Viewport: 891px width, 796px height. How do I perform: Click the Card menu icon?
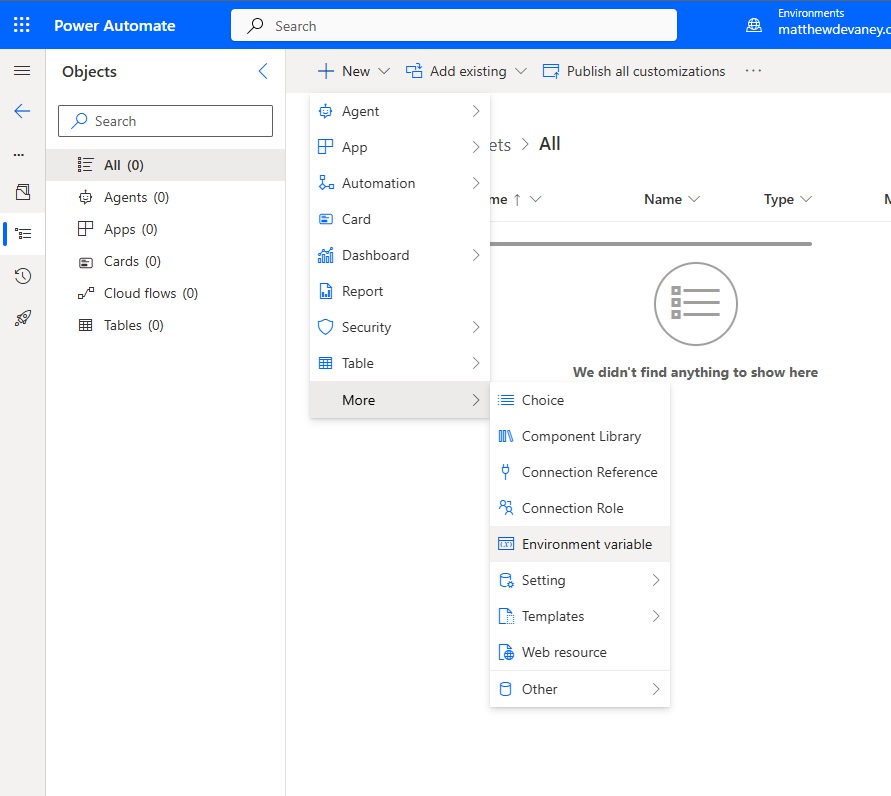coord(326,219)
